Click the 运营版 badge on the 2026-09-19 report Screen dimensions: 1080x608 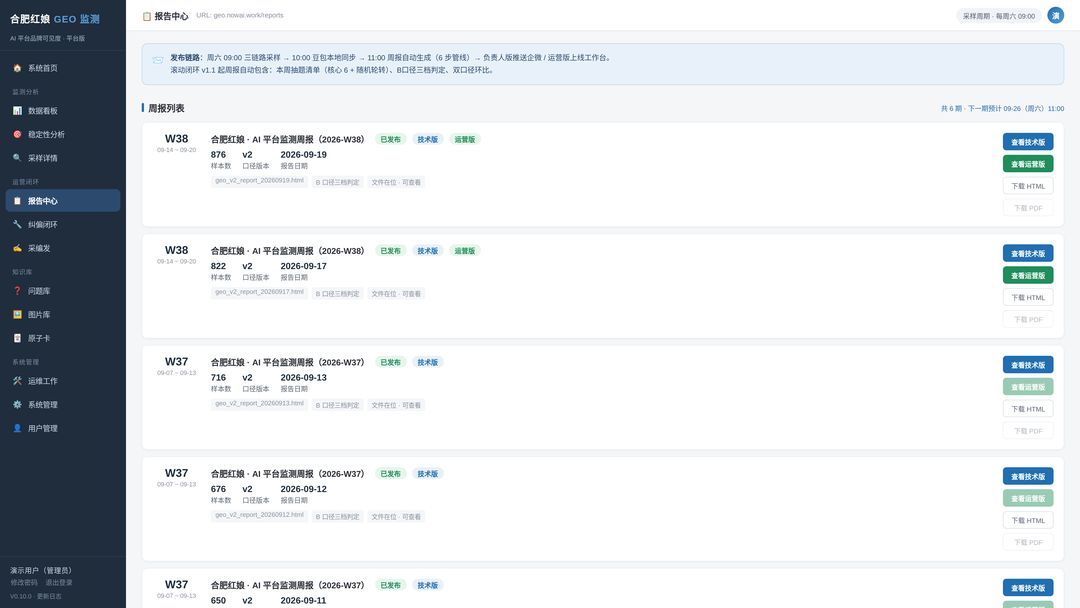click(465, 139)
